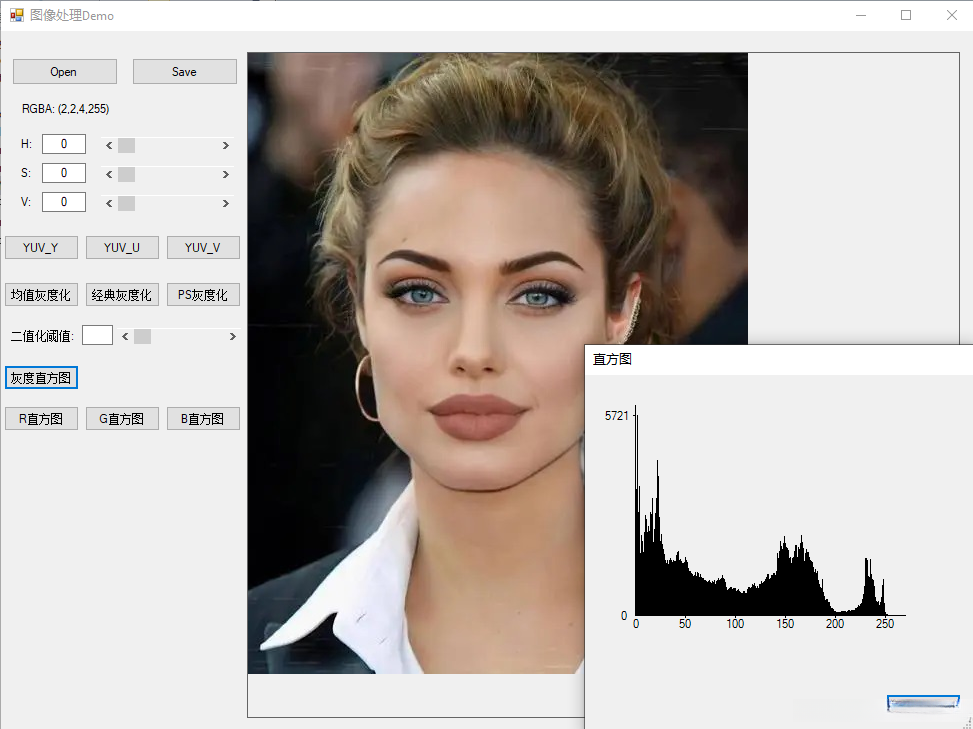The width and height of the screenshot is (973, 729).
Task: Focus the S value input field
Action: tap(64, 173)
